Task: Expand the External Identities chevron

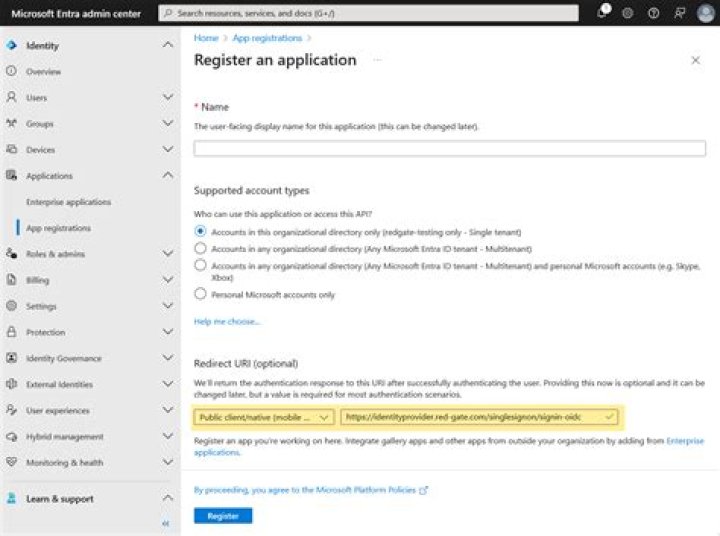Action: [x=168, y=384]
